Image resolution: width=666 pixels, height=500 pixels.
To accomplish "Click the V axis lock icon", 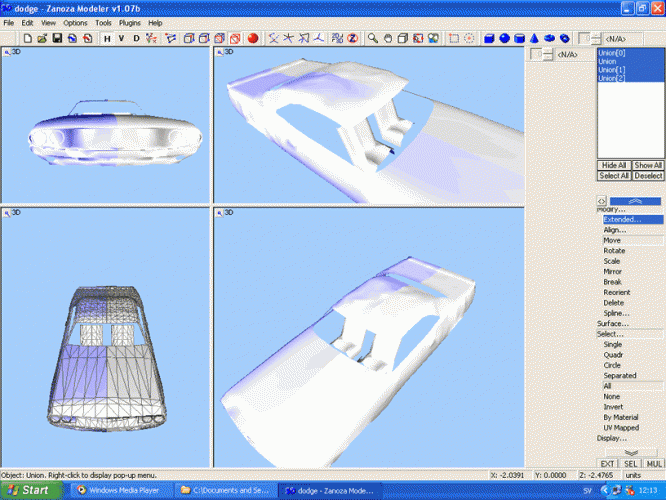I will [x=121, y=38].
